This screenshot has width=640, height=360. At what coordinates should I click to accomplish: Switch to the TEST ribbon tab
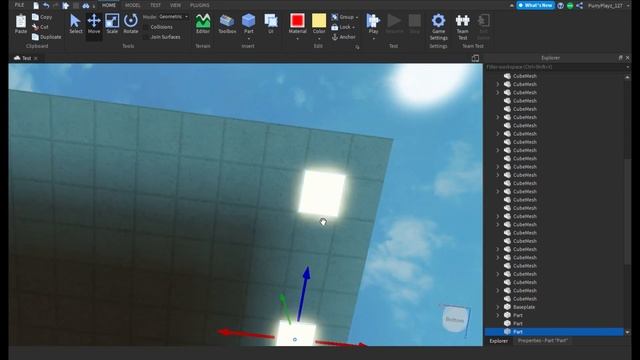tap(156, 5)
